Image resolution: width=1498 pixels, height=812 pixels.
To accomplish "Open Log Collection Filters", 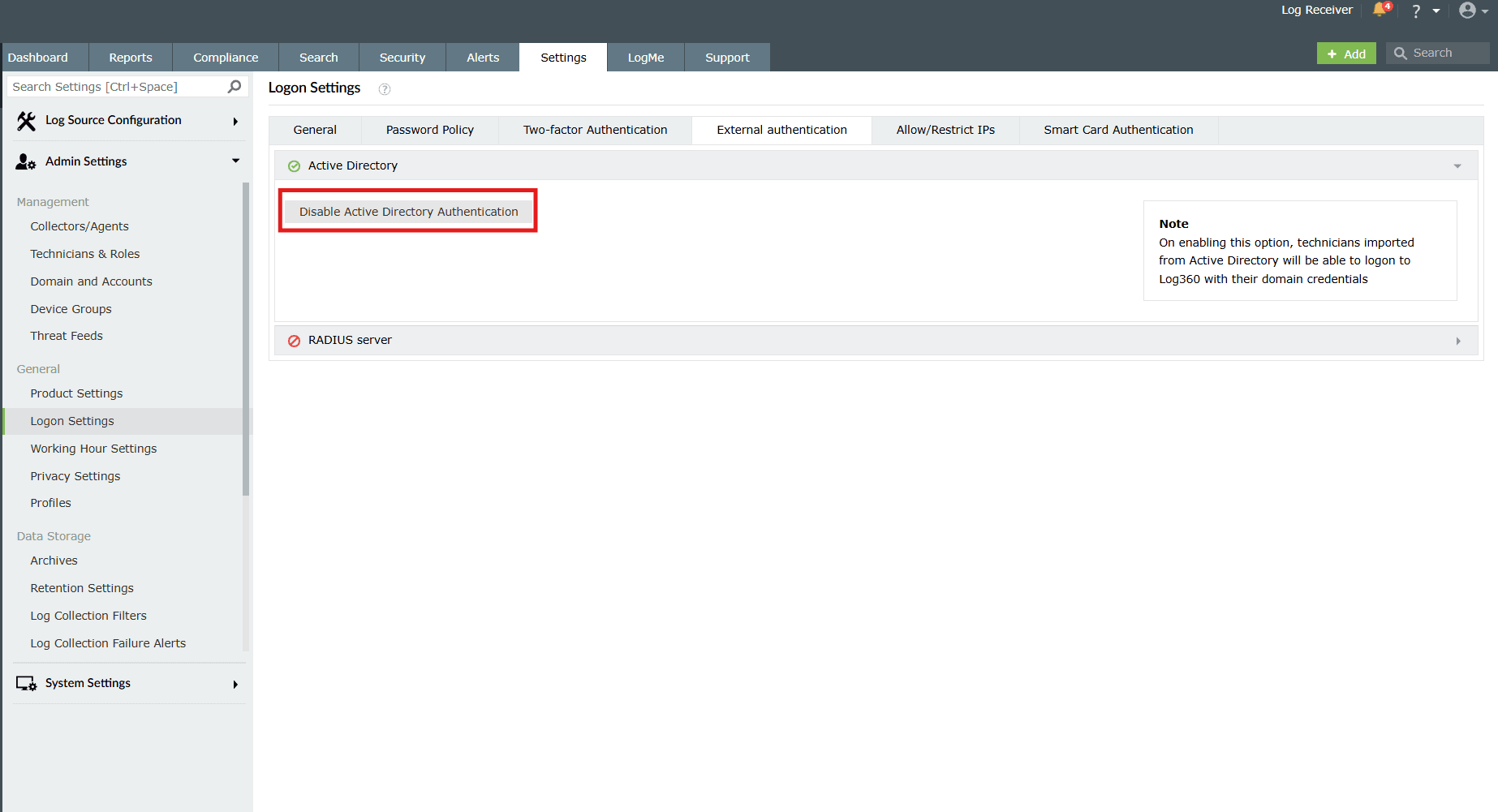I will [88, 616].
